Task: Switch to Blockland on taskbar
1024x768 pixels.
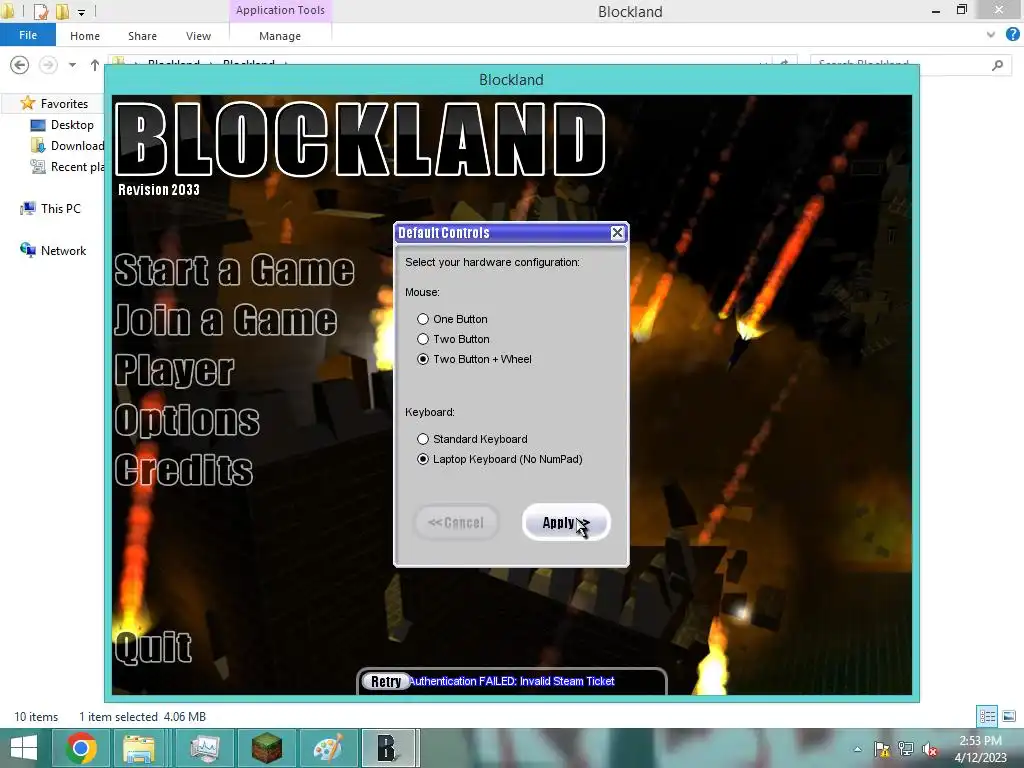Action: (389, 748)
